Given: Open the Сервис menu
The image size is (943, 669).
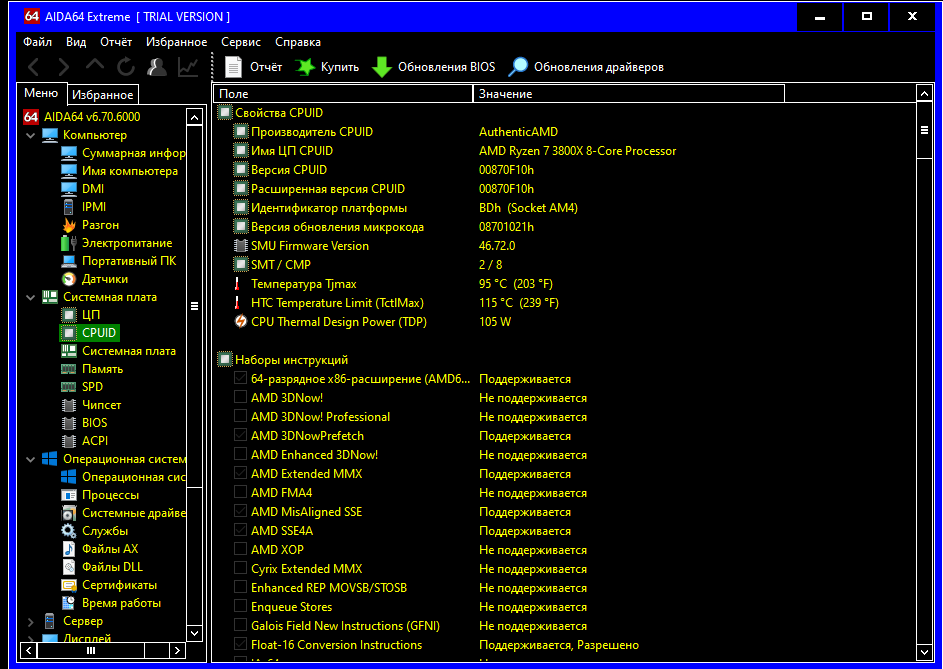Looking at the screenshot, I should click(x=240, y=42).
